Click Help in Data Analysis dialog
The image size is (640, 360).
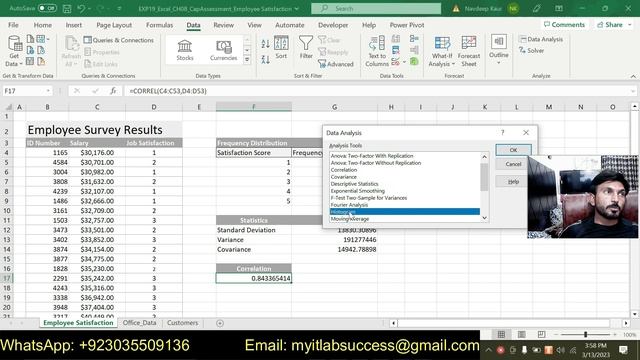(x=513, y=182)
